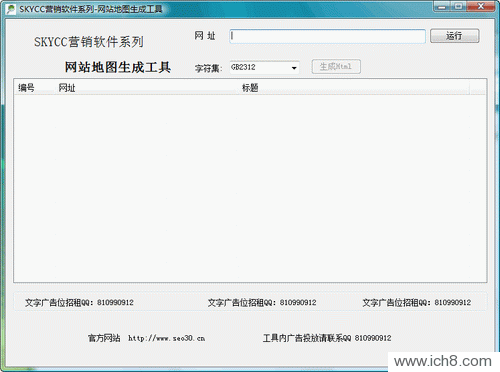Click the last 文字广告位招租QQ ad text
Screen dimensions: 500x372
417,302
